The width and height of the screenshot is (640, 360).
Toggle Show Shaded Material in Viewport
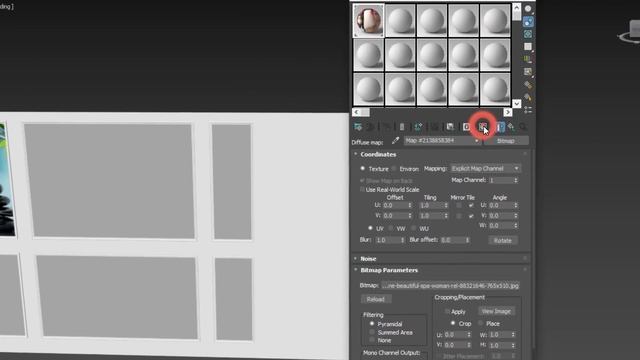(483, 127)
